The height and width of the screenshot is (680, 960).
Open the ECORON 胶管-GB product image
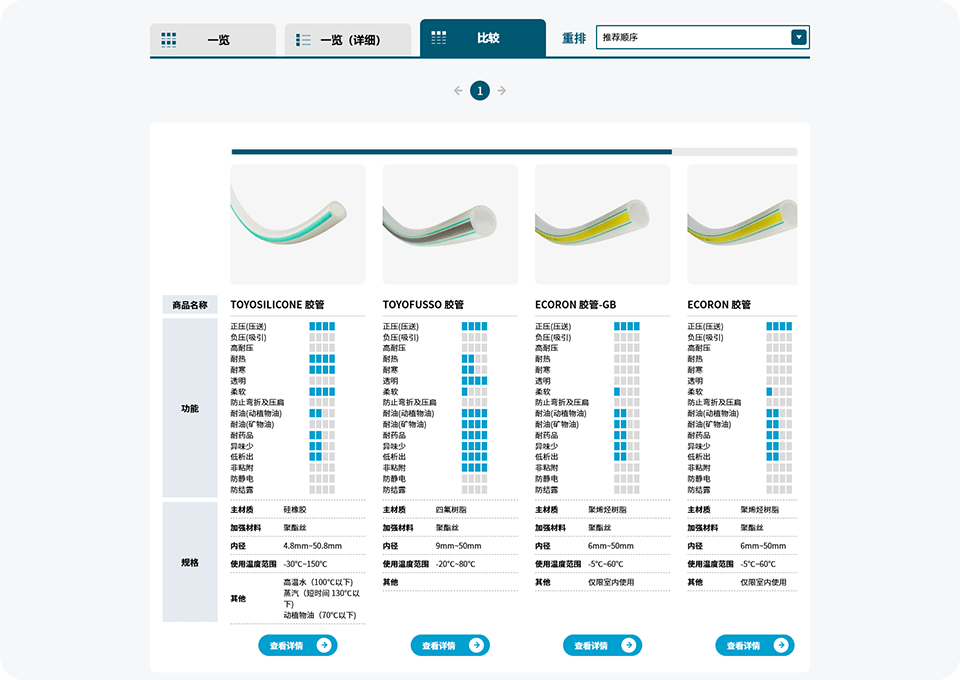pyautogui.click(x=603, y=224)
